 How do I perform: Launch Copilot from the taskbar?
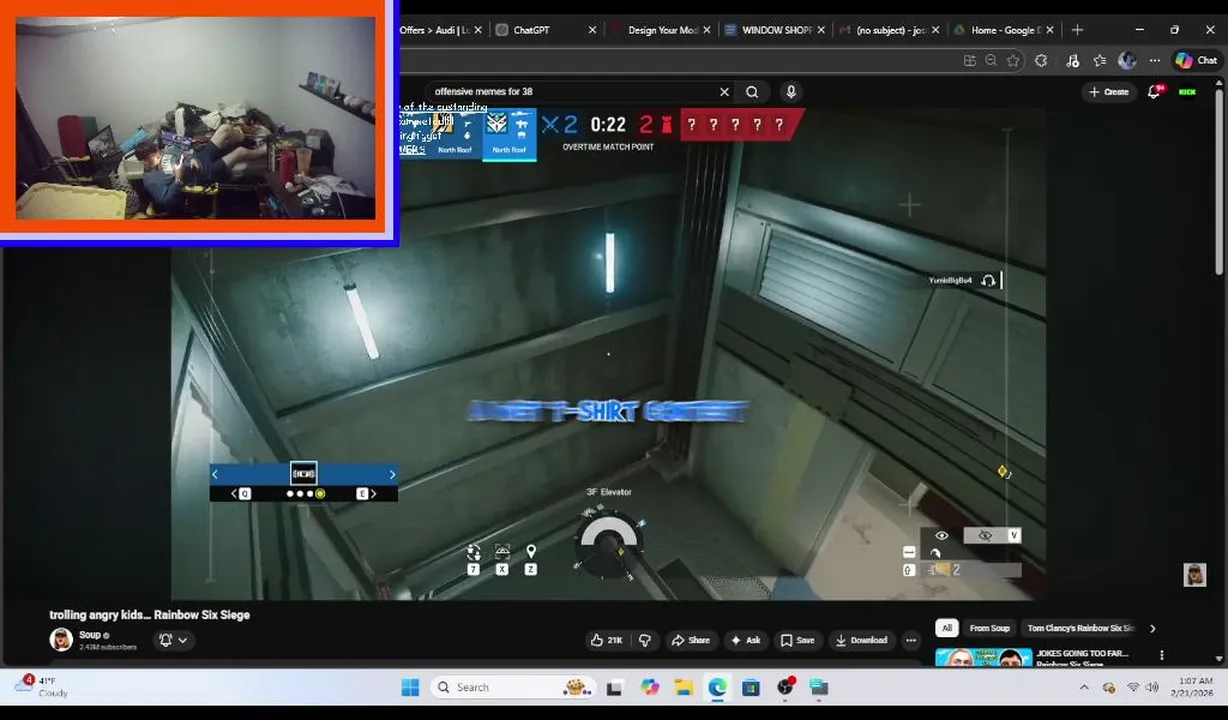click(650, 687)
